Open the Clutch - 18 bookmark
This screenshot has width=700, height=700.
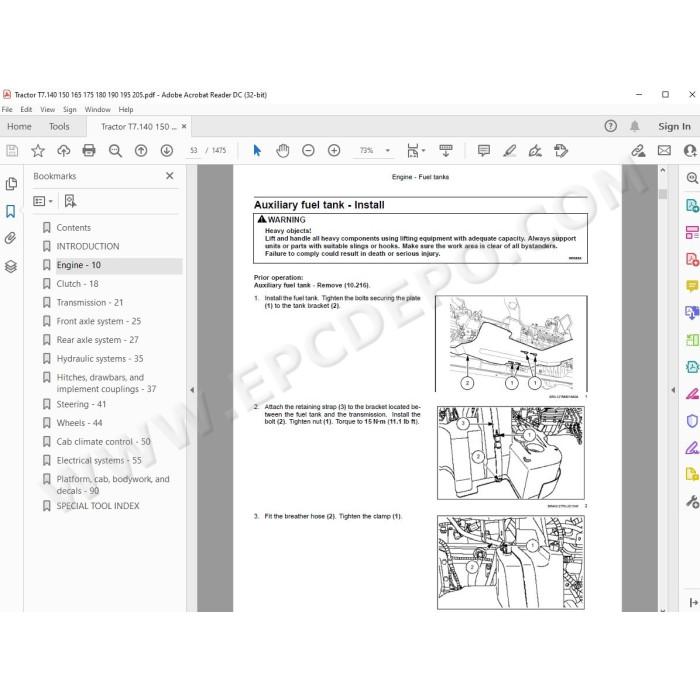77,284
